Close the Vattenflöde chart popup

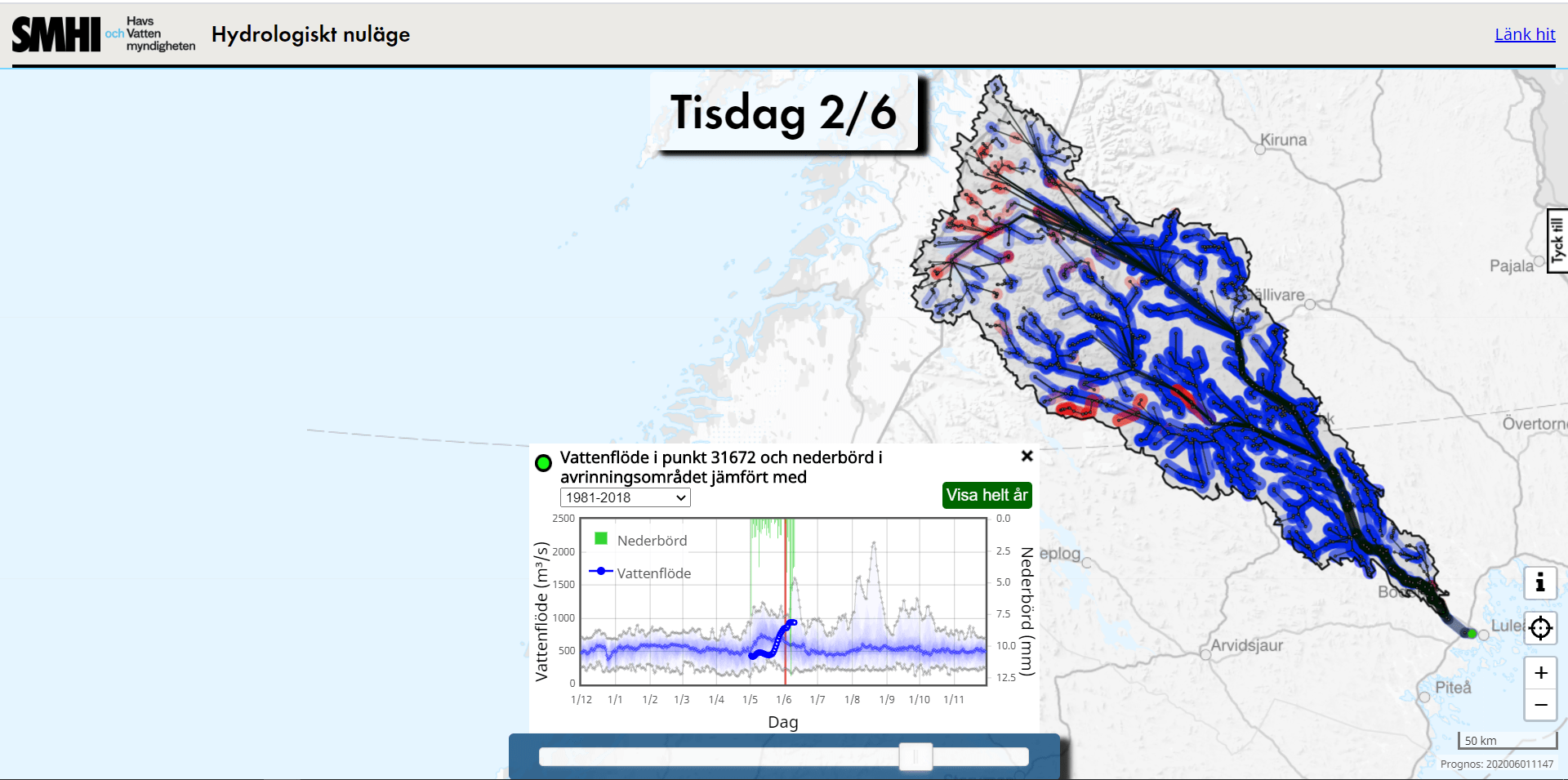pos(1027,456)
